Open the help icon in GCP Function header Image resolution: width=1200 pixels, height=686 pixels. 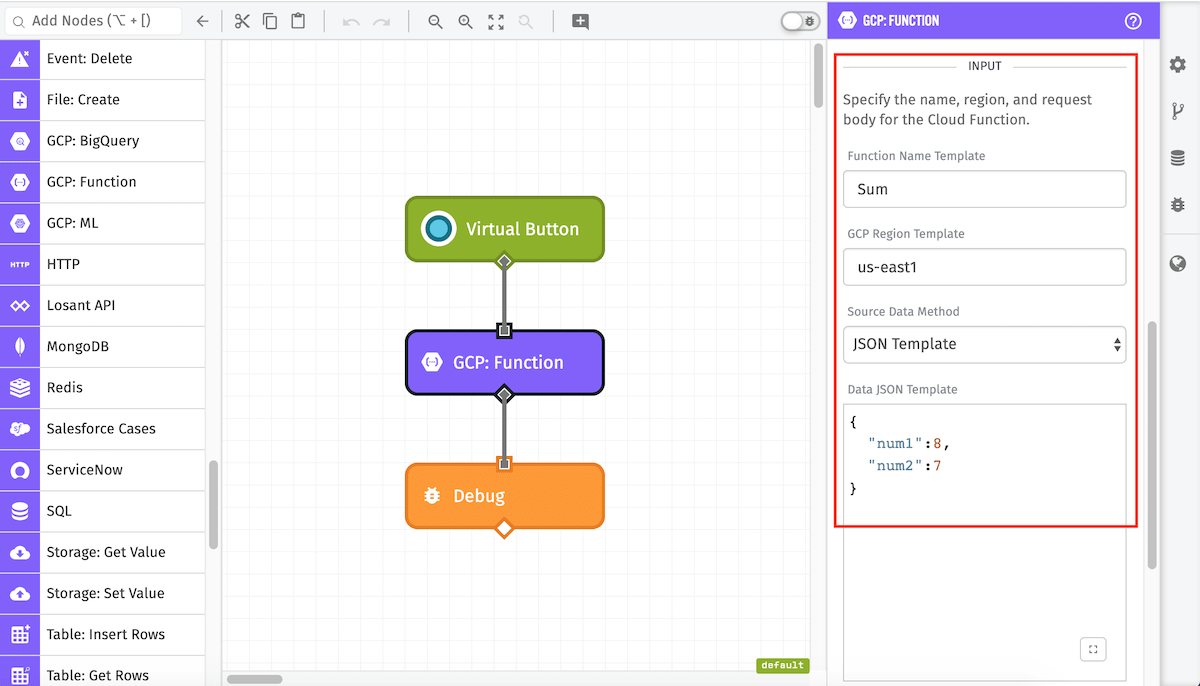pyautogui.click(x=1133, y=21)
